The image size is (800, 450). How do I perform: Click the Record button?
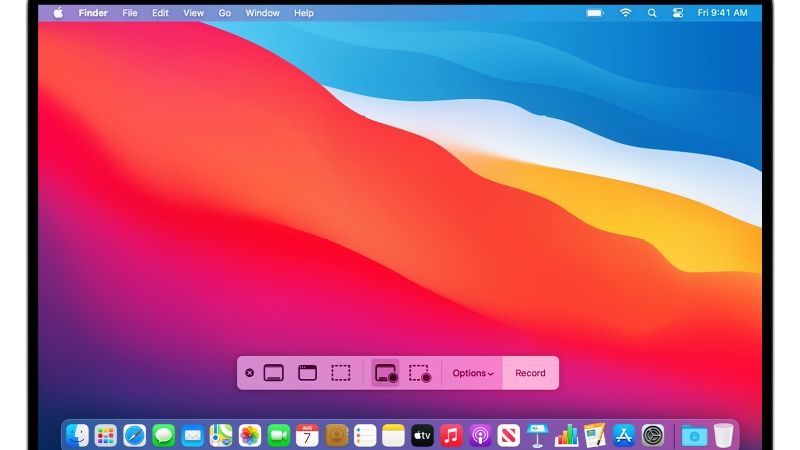(530, 373)
